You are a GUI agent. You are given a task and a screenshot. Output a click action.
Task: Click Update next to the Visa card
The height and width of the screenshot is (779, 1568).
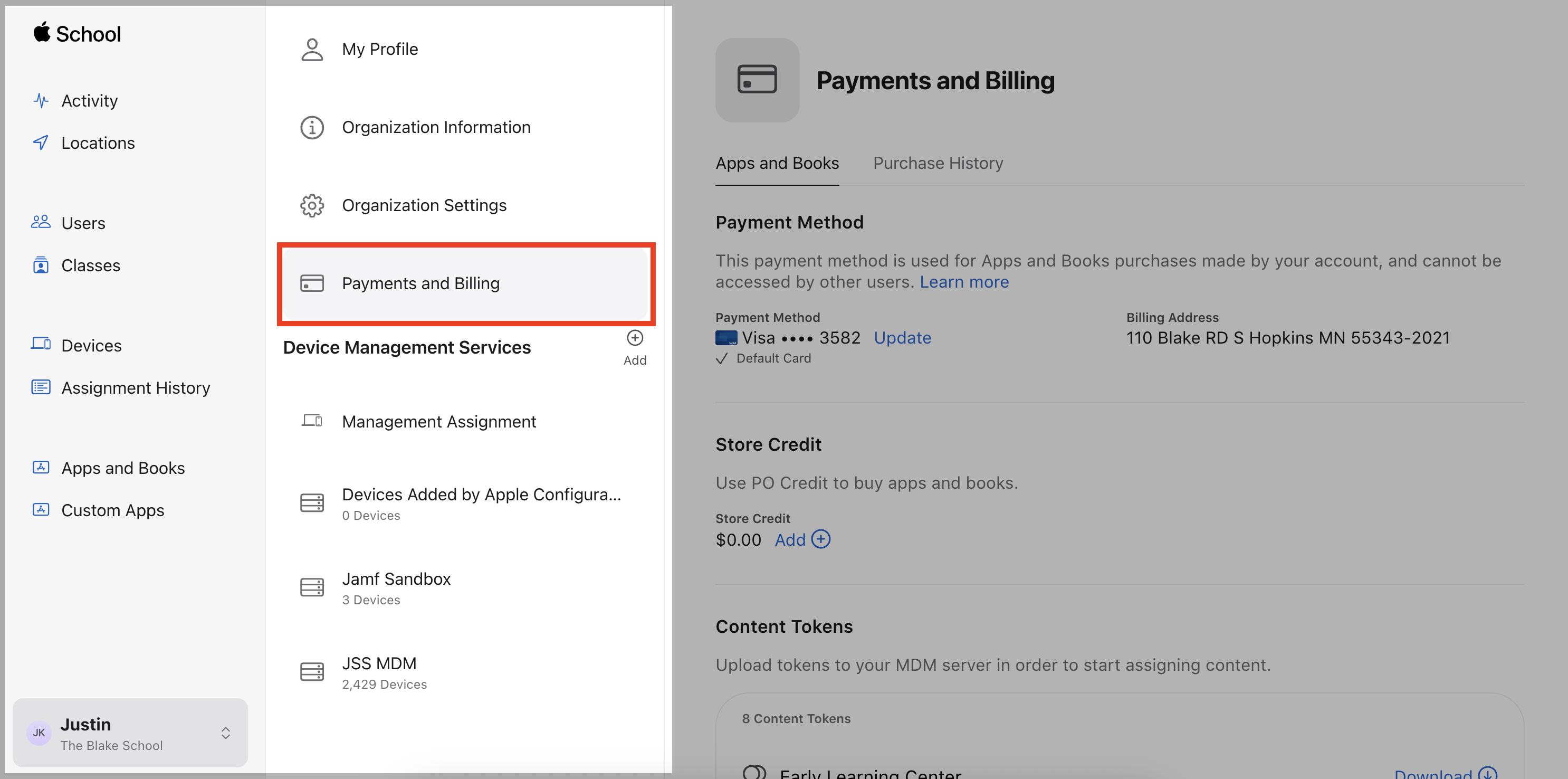(903, 338)
